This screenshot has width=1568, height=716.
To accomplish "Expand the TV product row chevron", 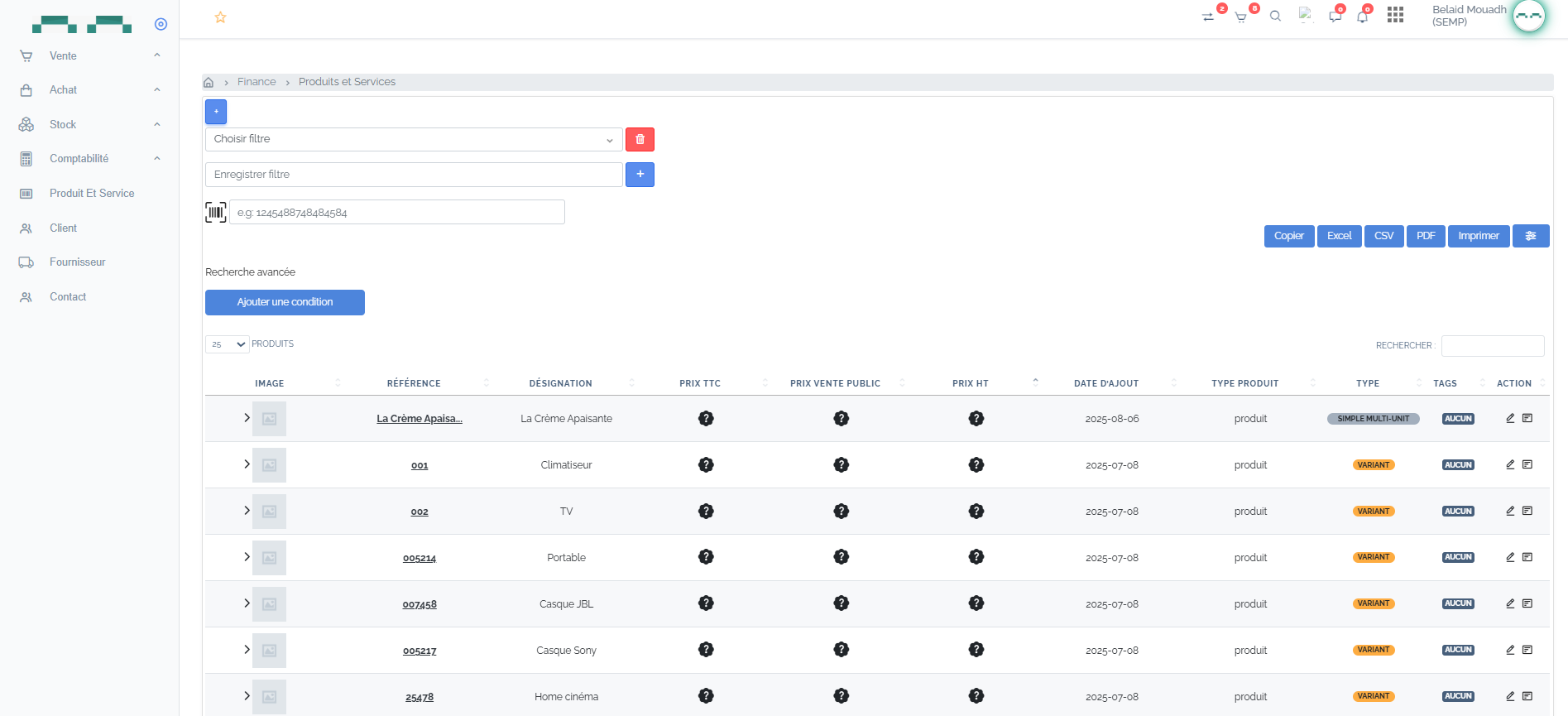I will tap(247, 511).
